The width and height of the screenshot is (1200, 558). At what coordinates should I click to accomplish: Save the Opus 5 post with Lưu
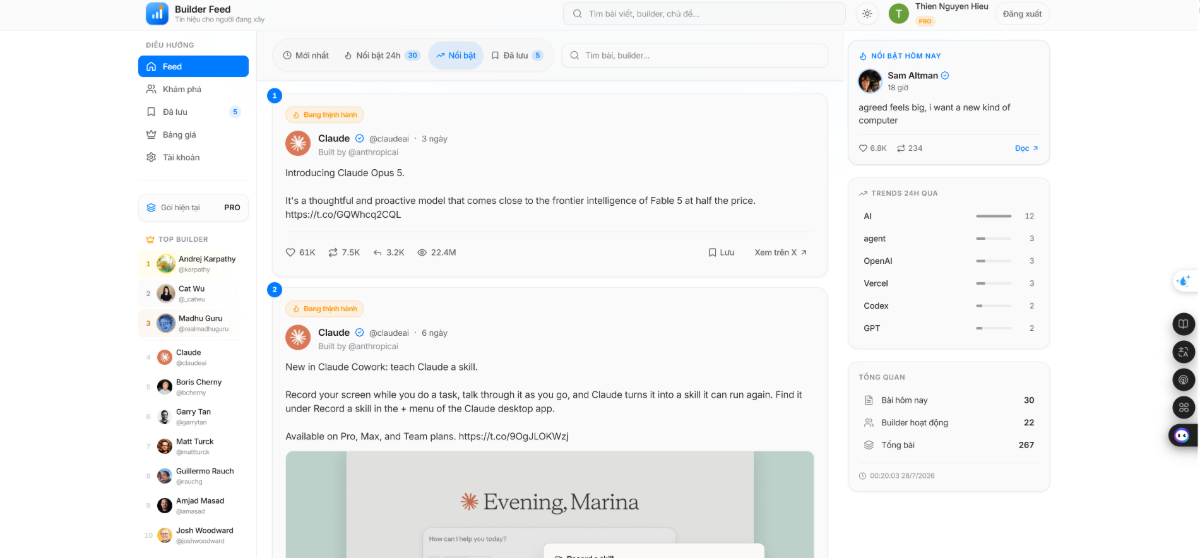click(721, 252)
